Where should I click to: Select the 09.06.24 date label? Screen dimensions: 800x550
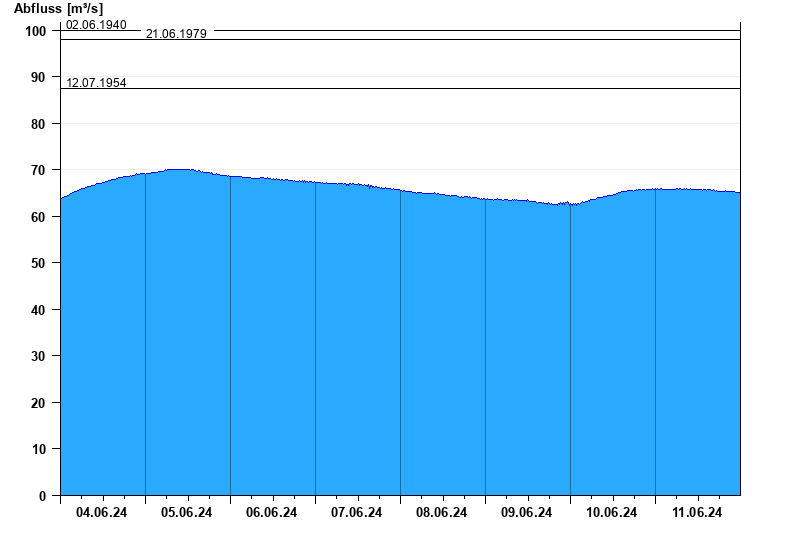[526, 512]
